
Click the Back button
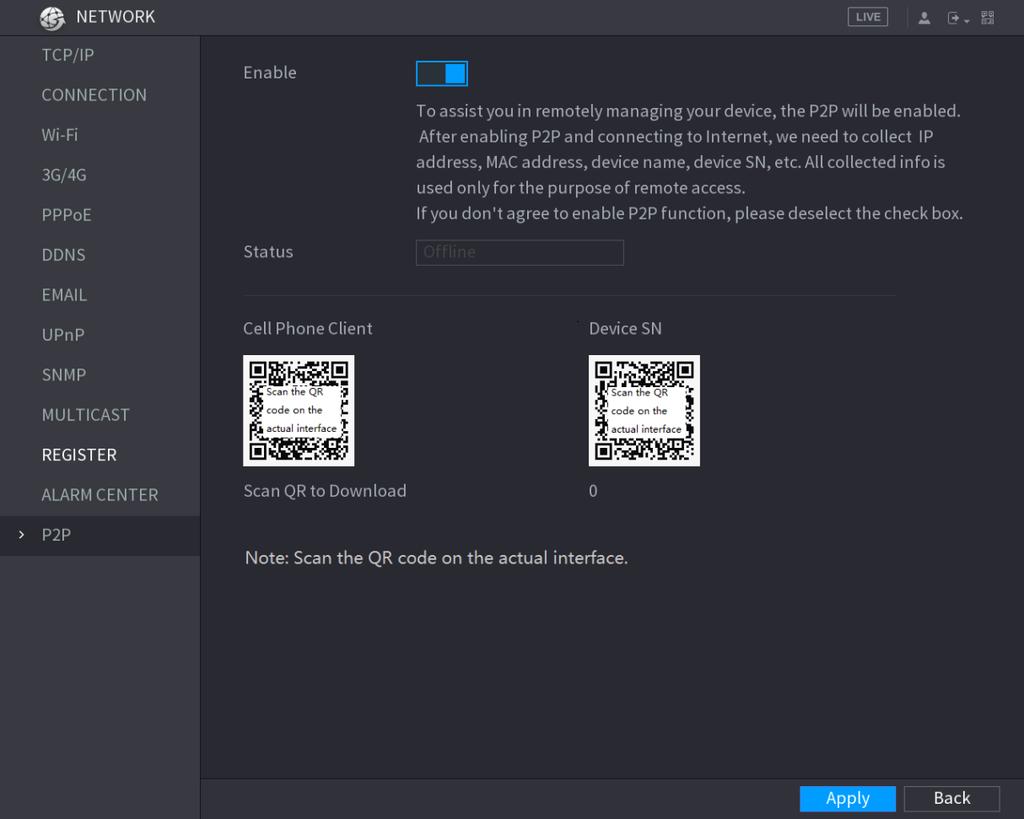point(952,798)
